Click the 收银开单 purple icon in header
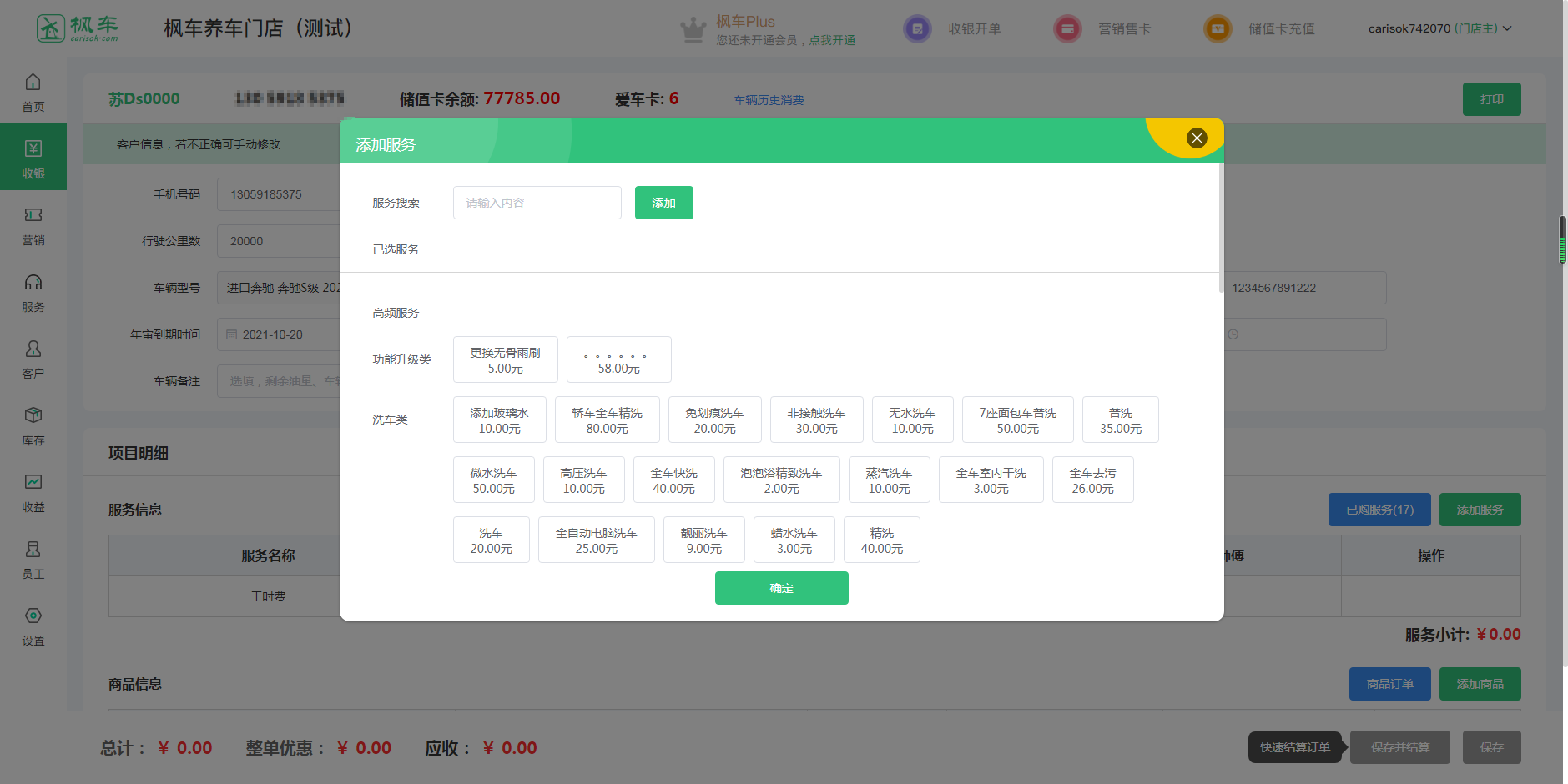This screenshot has width=1568, height=784. (x=917, y=29)
